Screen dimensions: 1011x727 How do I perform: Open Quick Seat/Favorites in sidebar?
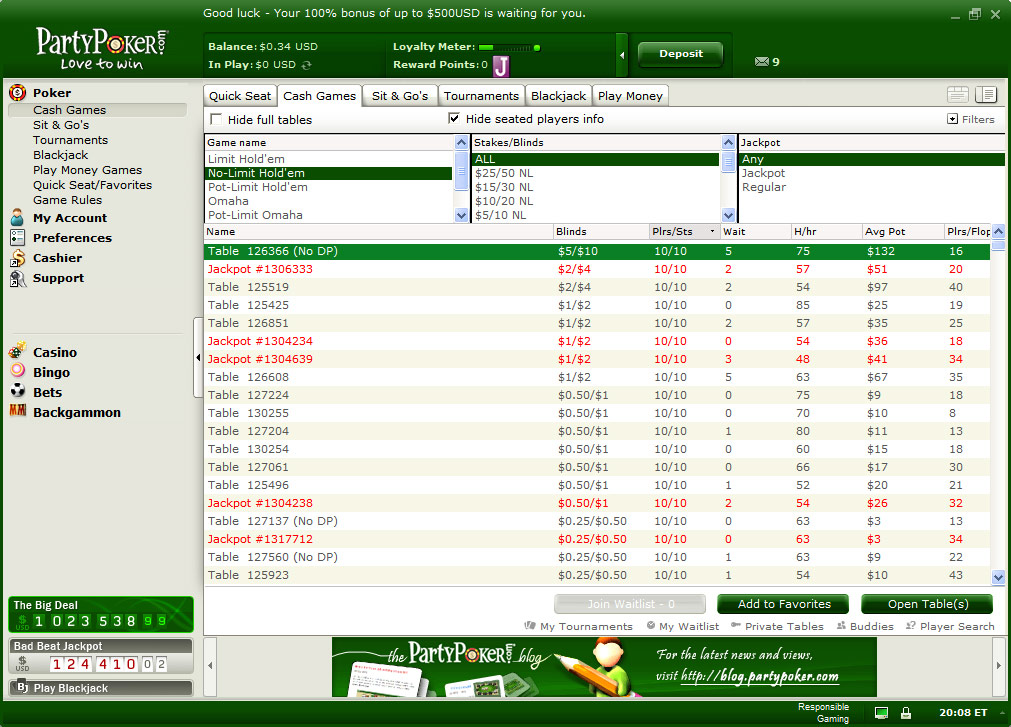tap(93, 185)
